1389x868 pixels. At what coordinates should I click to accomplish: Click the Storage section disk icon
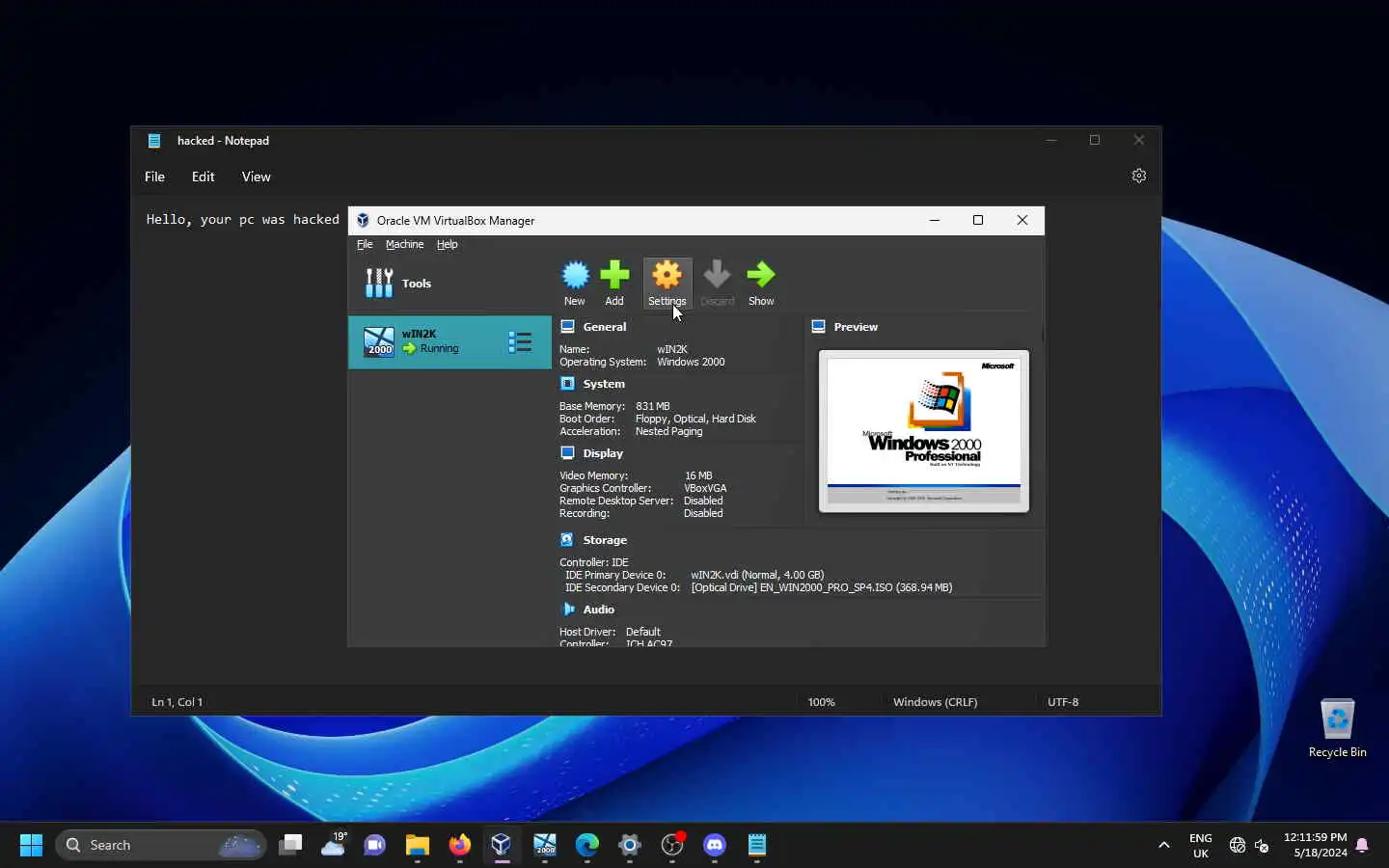coord(568,539)
